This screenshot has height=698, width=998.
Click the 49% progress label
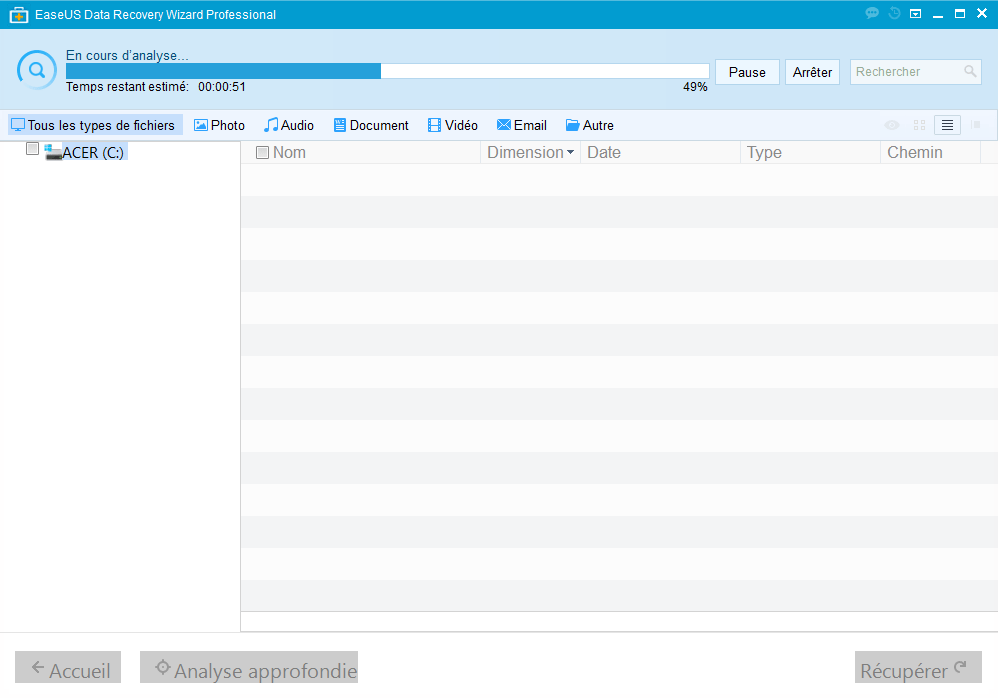(695, 87)
